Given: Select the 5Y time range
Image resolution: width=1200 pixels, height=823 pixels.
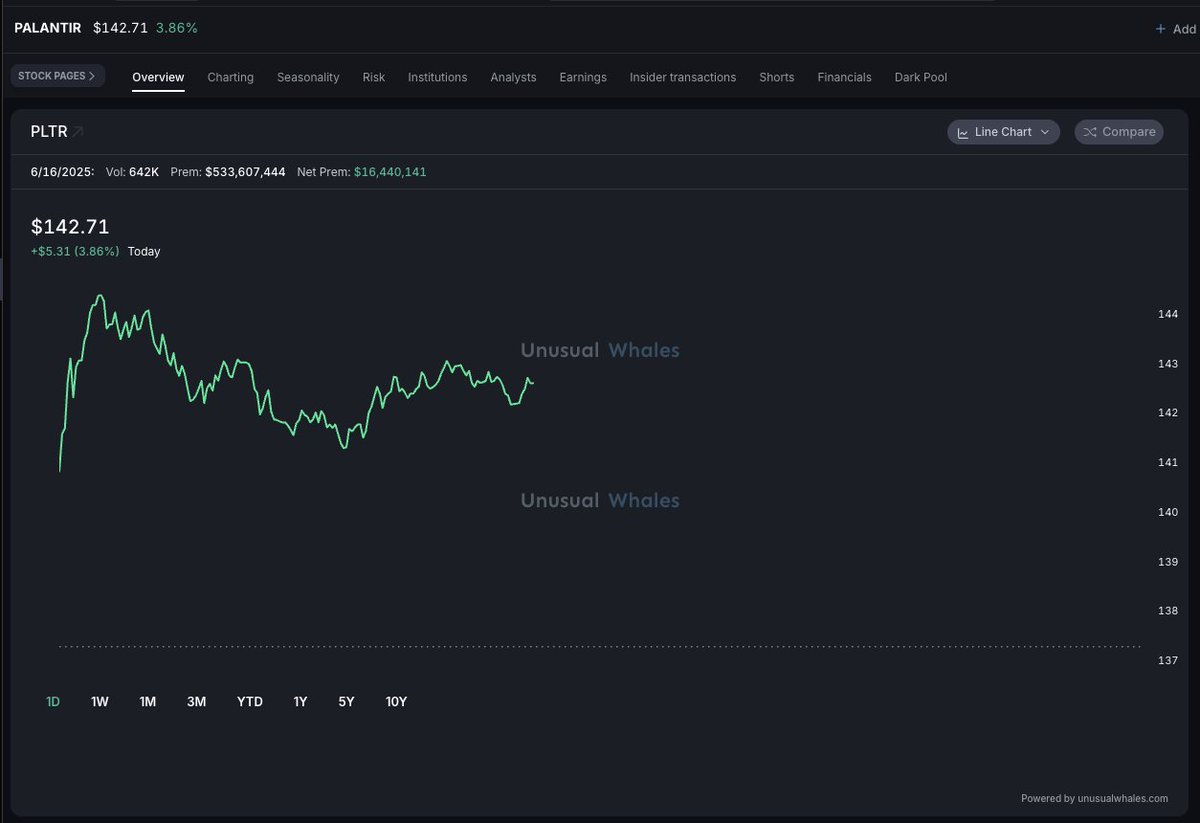Looking at the screenshot, I should point(346,702).
